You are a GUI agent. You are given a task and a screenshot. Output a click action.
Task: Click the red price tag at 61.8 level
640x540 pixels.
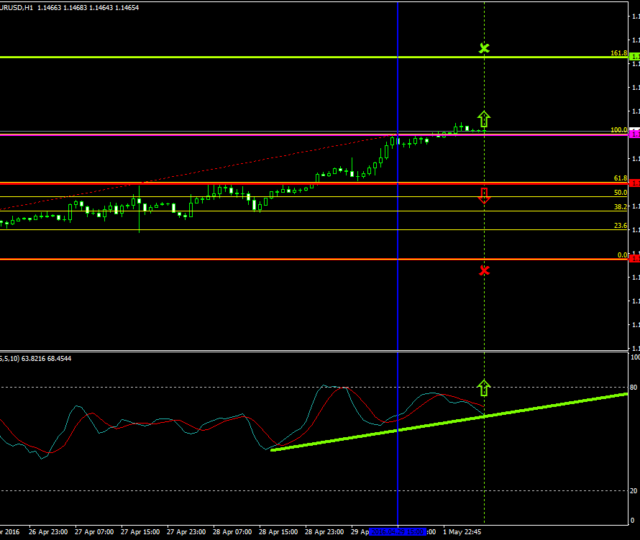click(x=634, y=183)
